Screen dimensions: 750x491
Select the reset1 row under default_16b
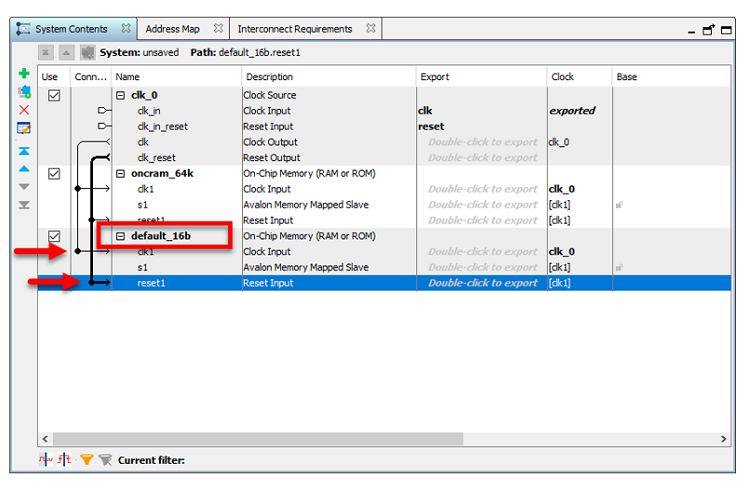384,283
